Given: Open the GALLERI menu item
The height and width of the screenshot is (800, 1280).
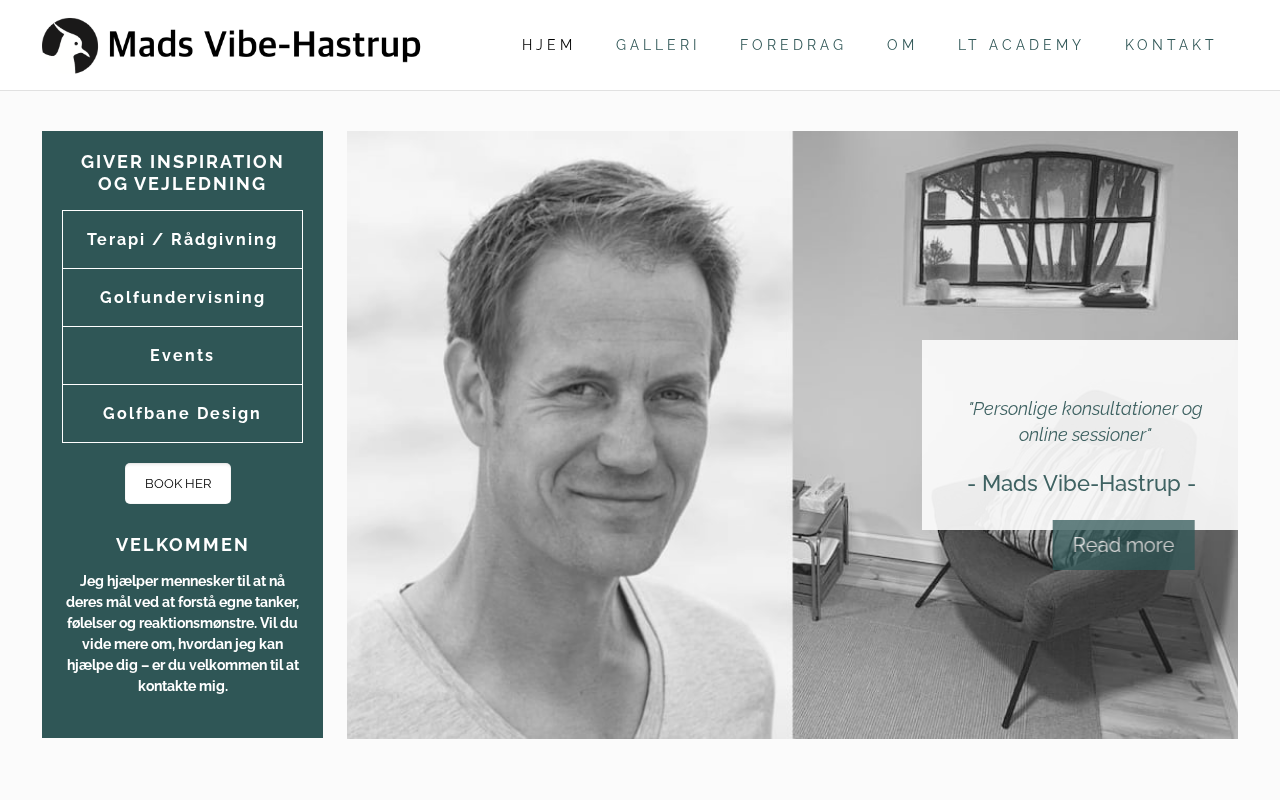Looking at the screenshot, I should (x=657, y=45).
